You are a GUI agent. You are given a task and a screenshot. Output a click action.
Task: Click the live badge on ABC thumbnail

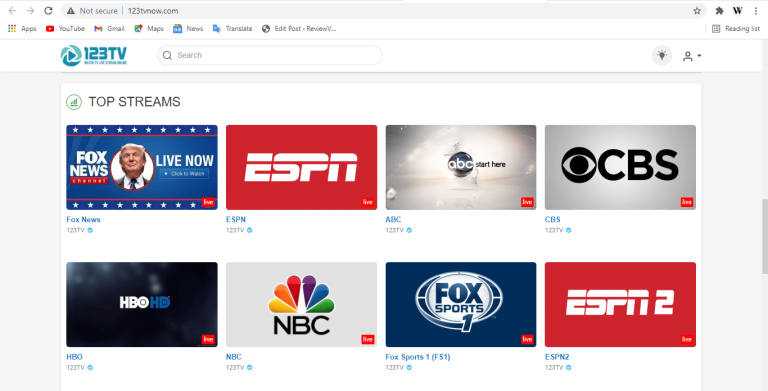point(527,202)
